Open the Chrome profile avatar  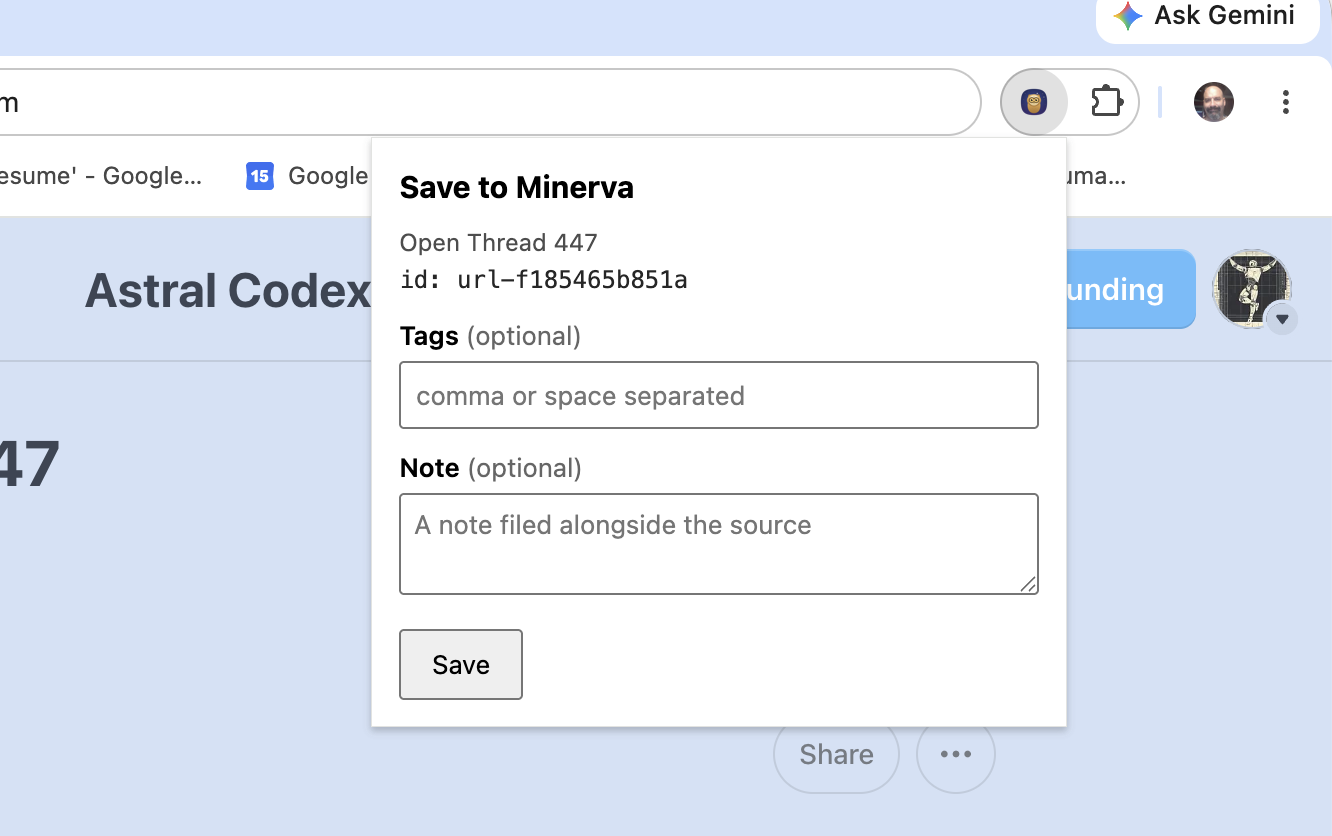tap(1214, 102)
